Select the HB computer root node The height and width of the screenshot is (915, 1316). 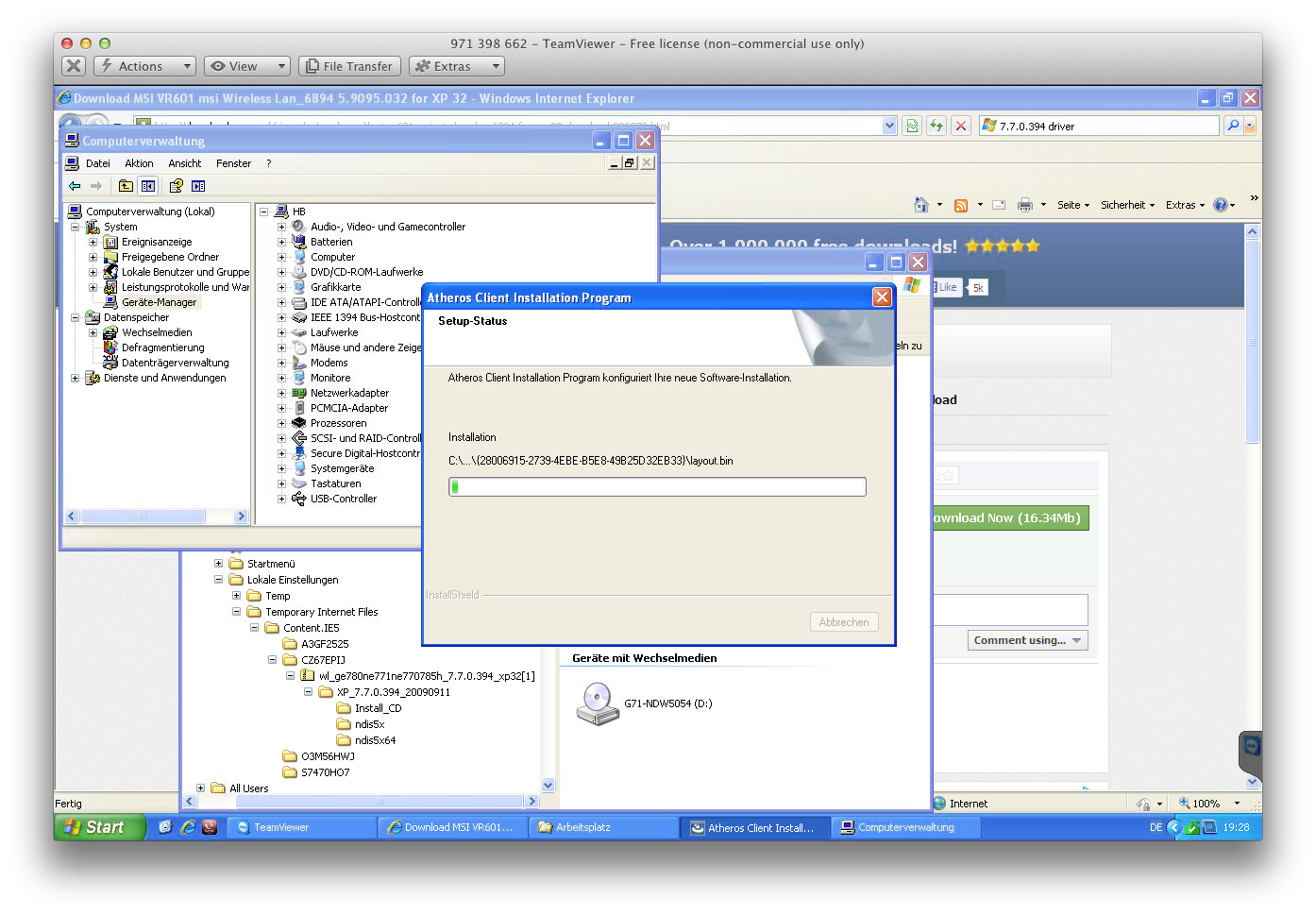[x=298, y=212]
